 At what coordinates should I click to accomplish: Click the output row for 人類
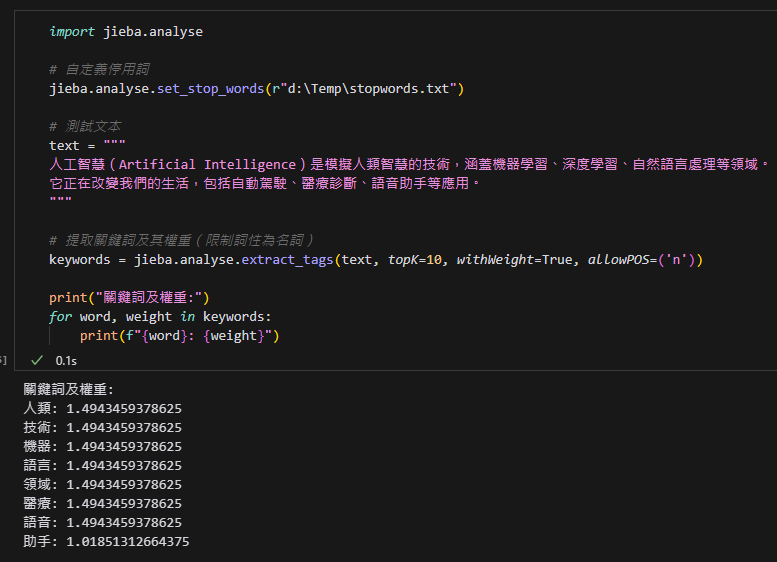[x=103, y=408]
